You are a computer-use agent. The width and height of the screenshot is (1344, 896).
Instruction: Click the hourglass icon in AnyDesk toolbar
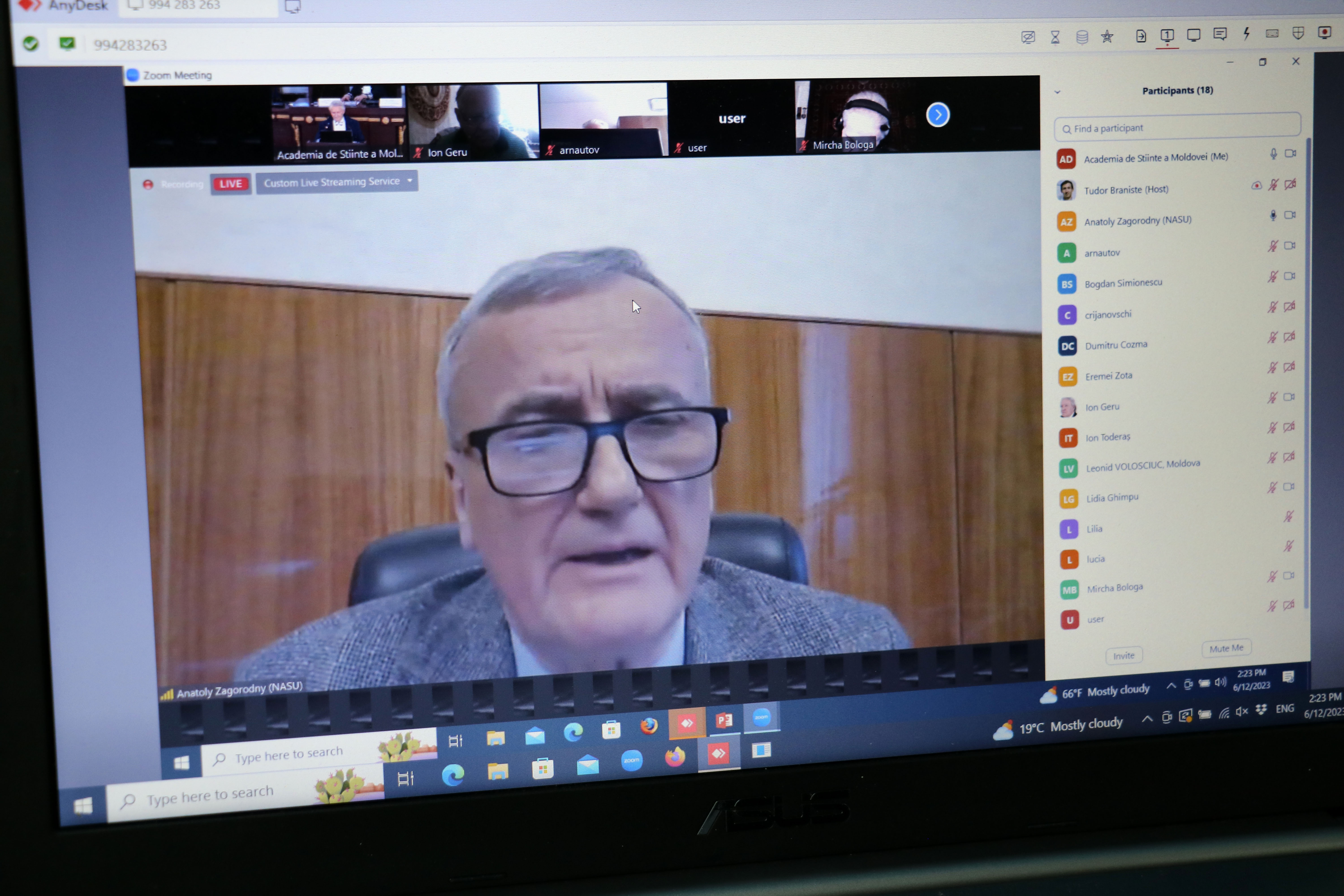1055,38
